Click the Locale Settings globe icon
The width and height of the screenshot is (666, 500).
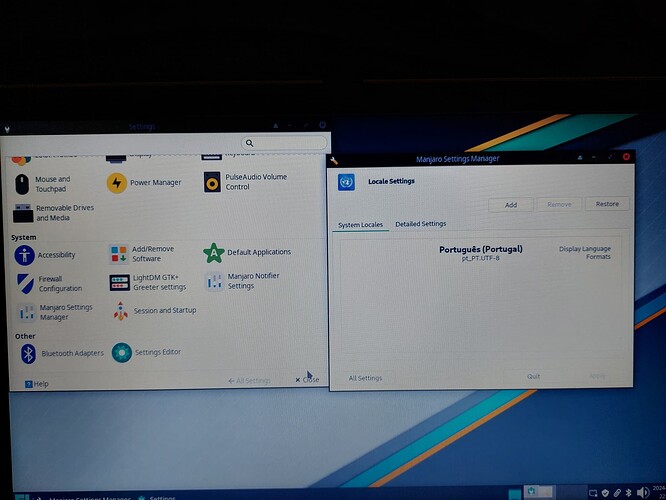coord(346,182)
